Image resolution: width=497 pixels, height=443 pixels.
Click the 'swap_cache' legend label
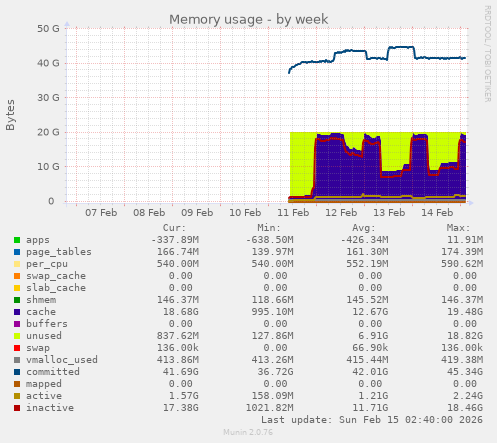56,276
